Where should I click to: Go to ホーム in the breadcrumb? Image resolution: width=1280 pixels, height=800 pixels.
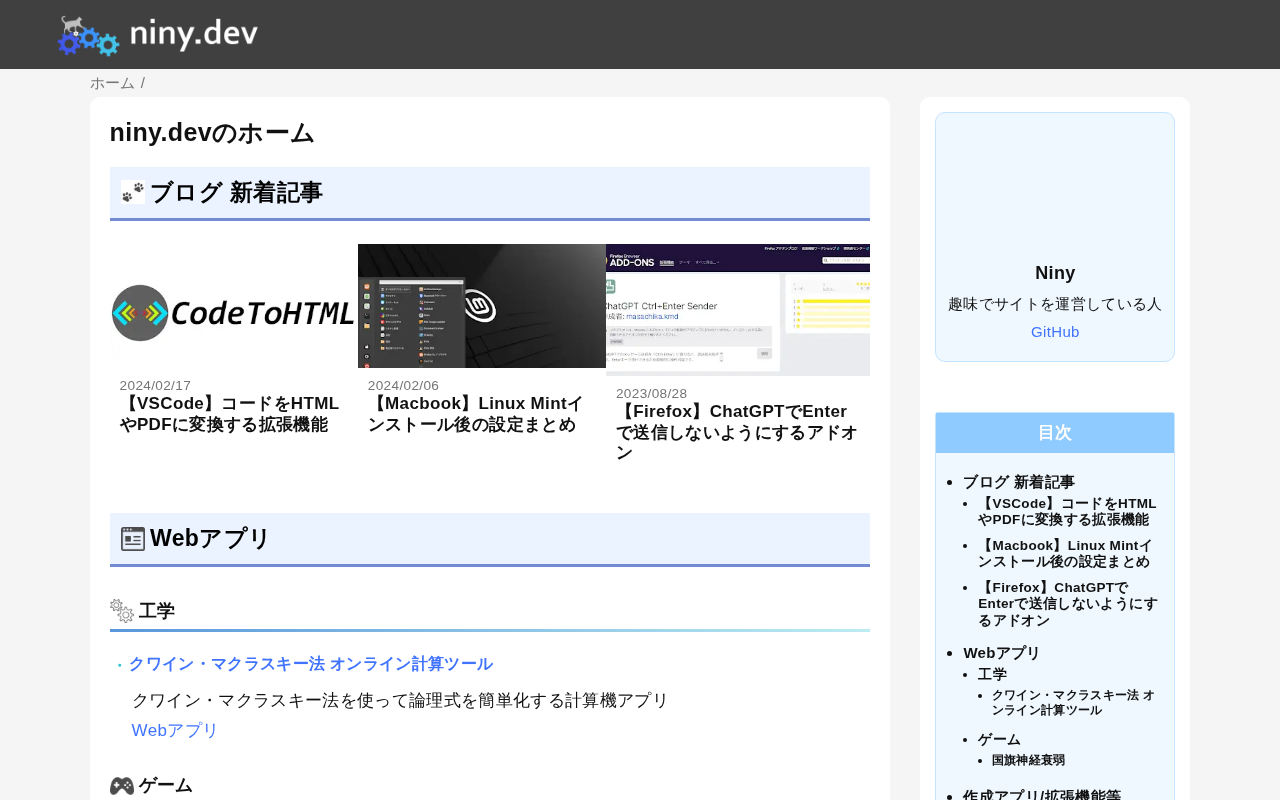(112, 83)
